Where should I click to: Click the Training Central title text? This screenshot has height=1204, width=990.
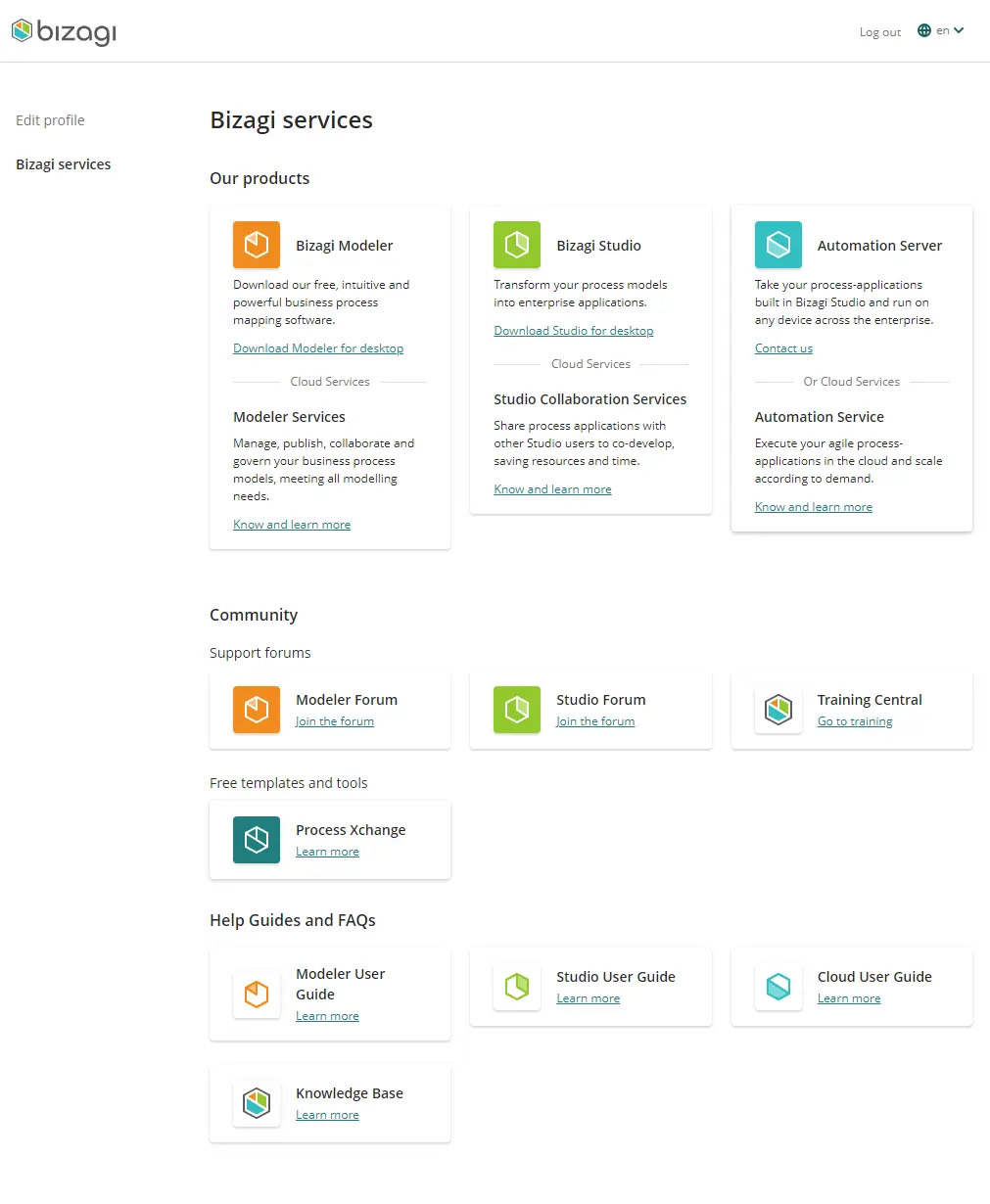click(870, 700)
